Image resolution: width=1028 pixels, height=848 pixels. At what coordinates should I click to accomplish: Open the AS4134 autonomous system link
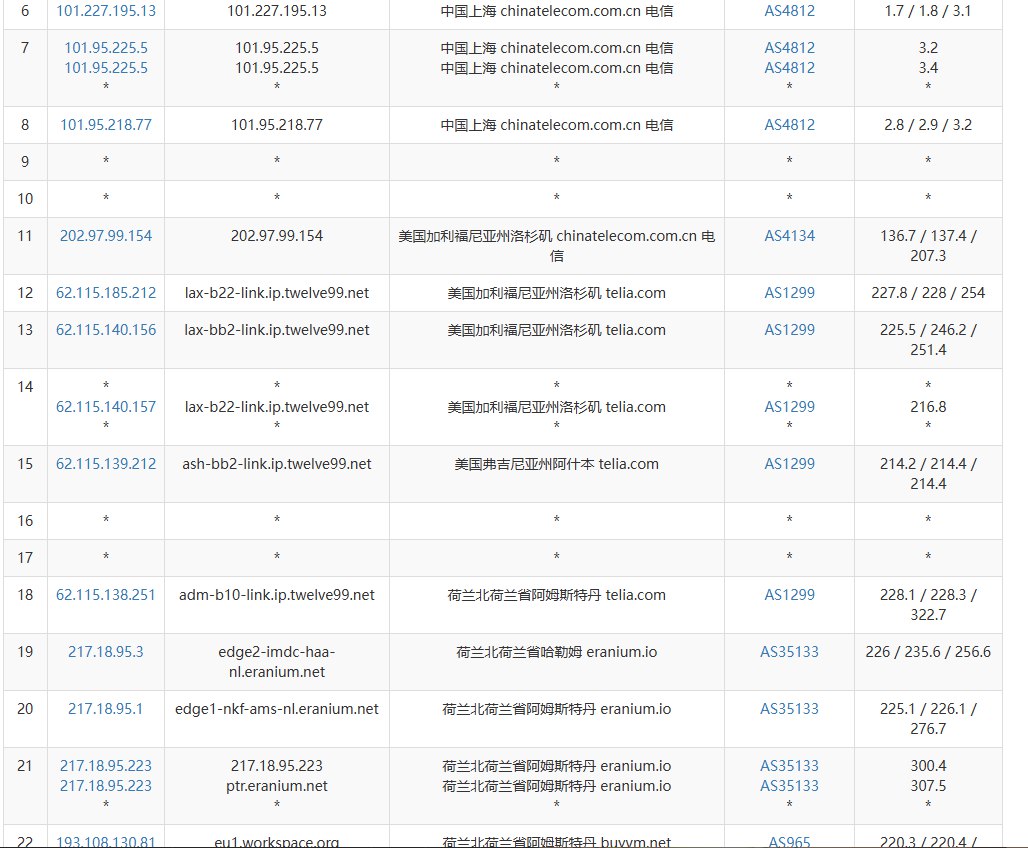point(789,235)
